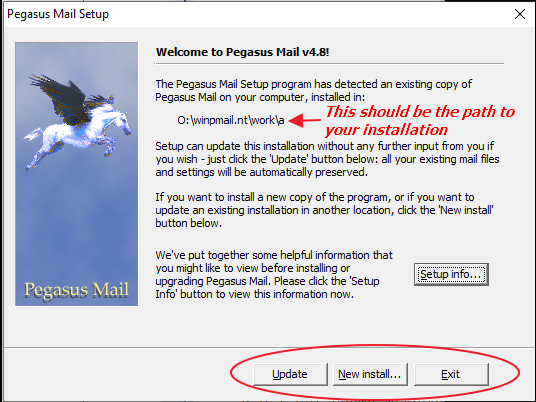Click the paragraph starting "Setup can update"

coord(327,159)
